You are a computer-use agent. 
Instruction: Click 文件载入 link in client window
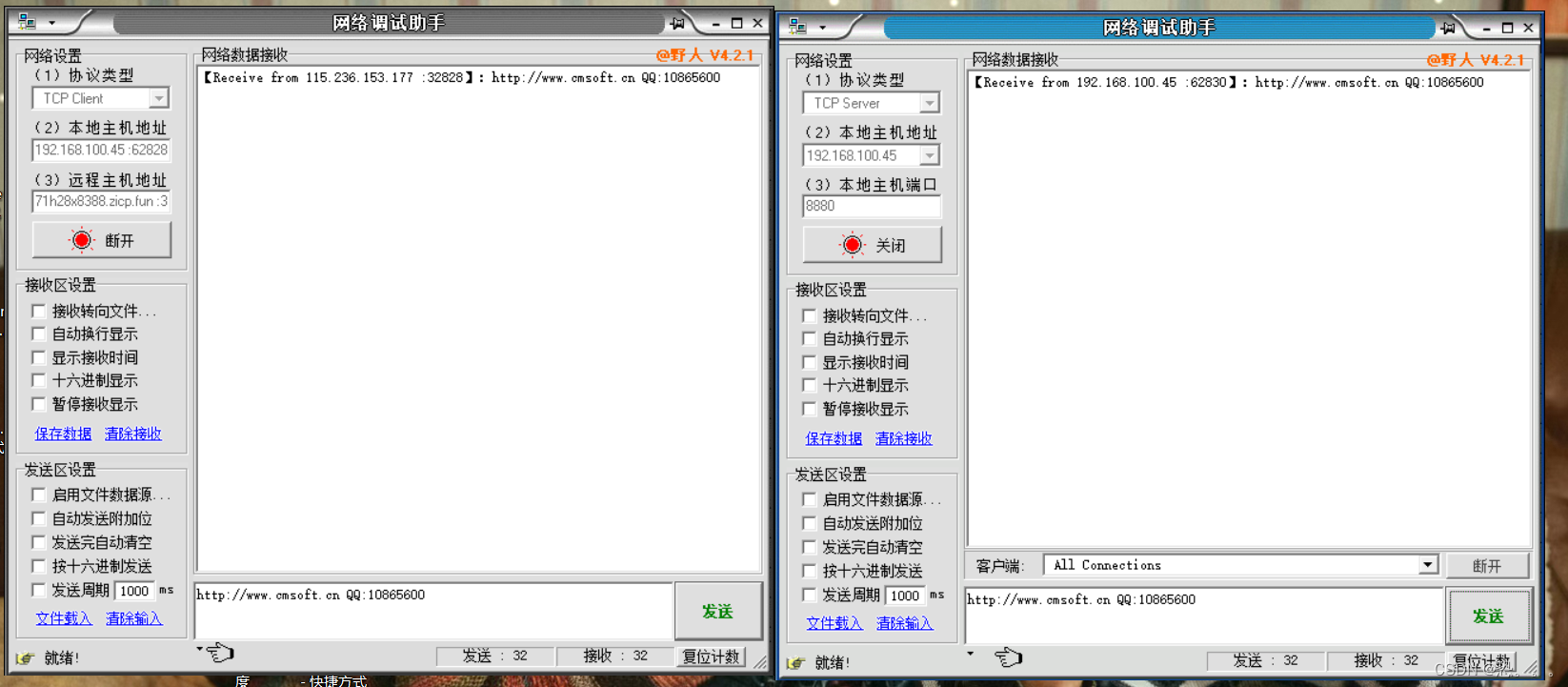(x=64, y=618)
